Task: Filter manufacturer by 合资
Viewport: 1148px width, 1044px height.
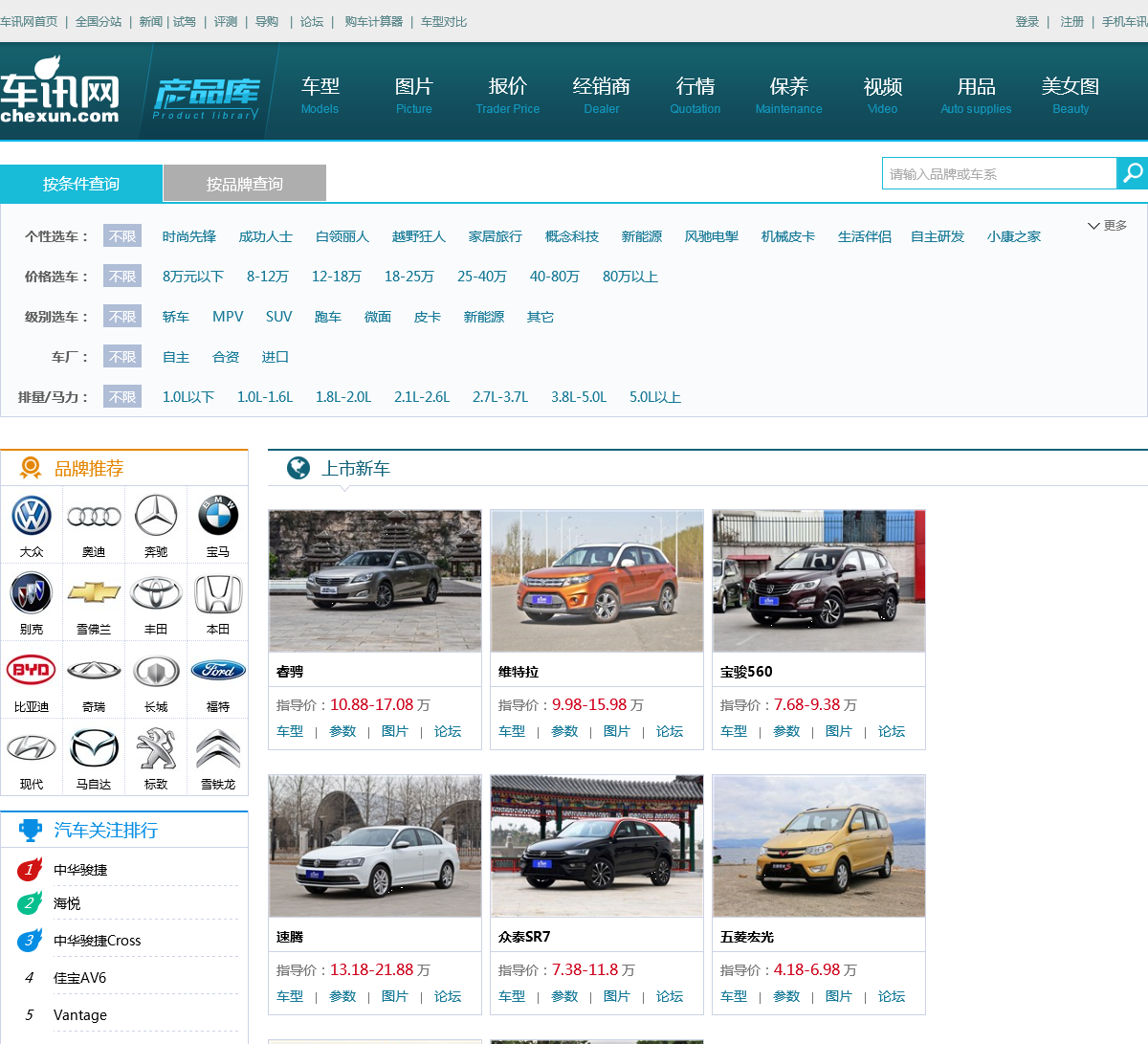Action: (x=226, y=357)
